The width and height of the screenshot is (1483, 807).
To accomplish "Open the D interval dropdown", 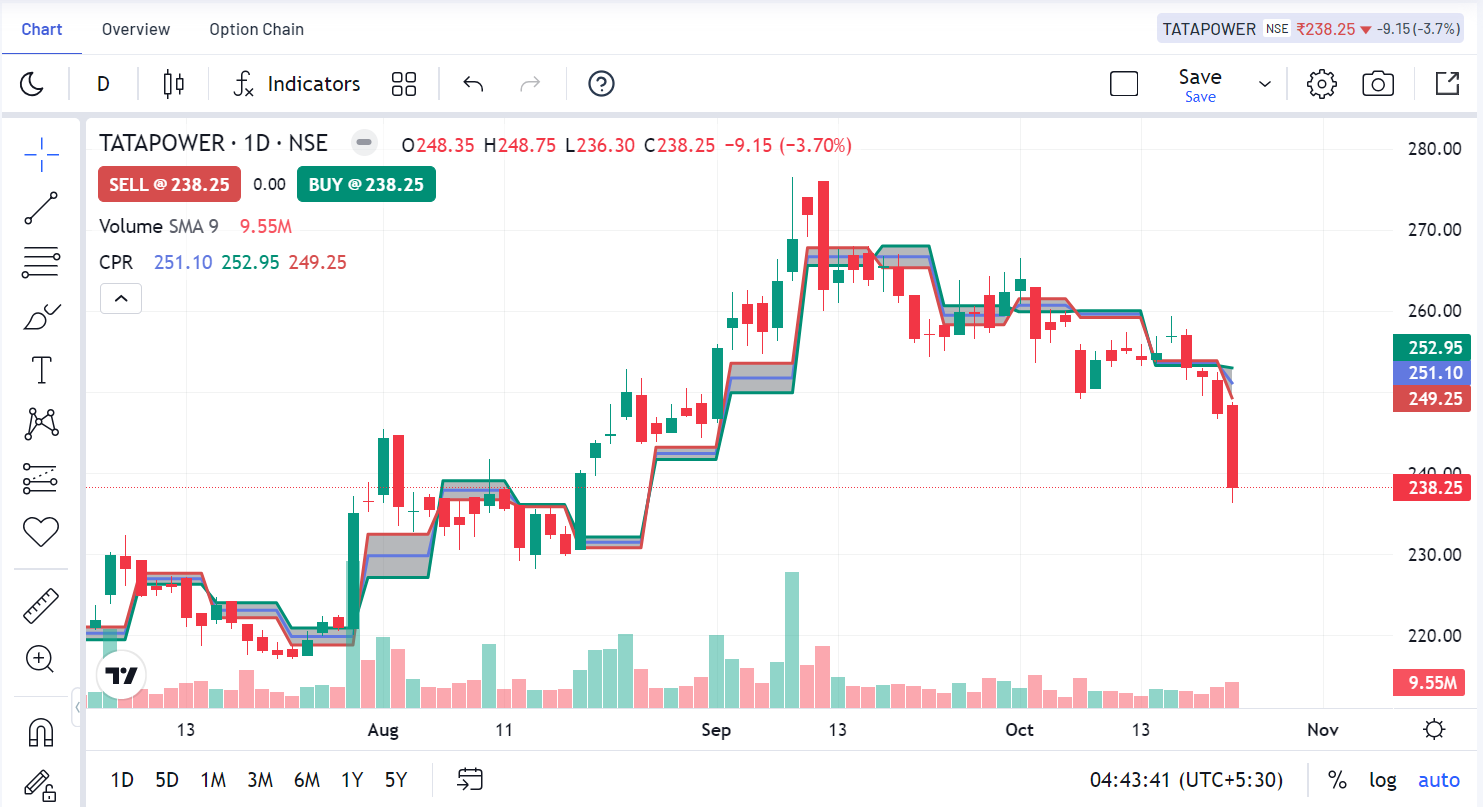I will coord(103,84).
